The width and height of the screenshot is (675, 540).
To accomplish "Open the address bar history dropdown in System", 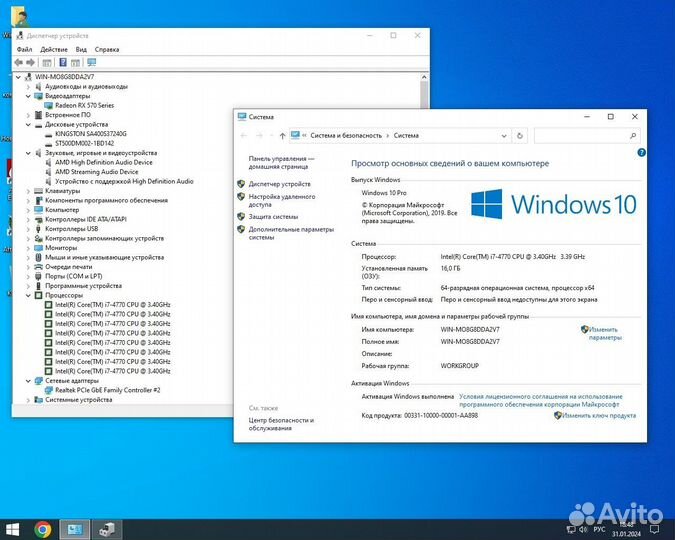I will 504,136.
